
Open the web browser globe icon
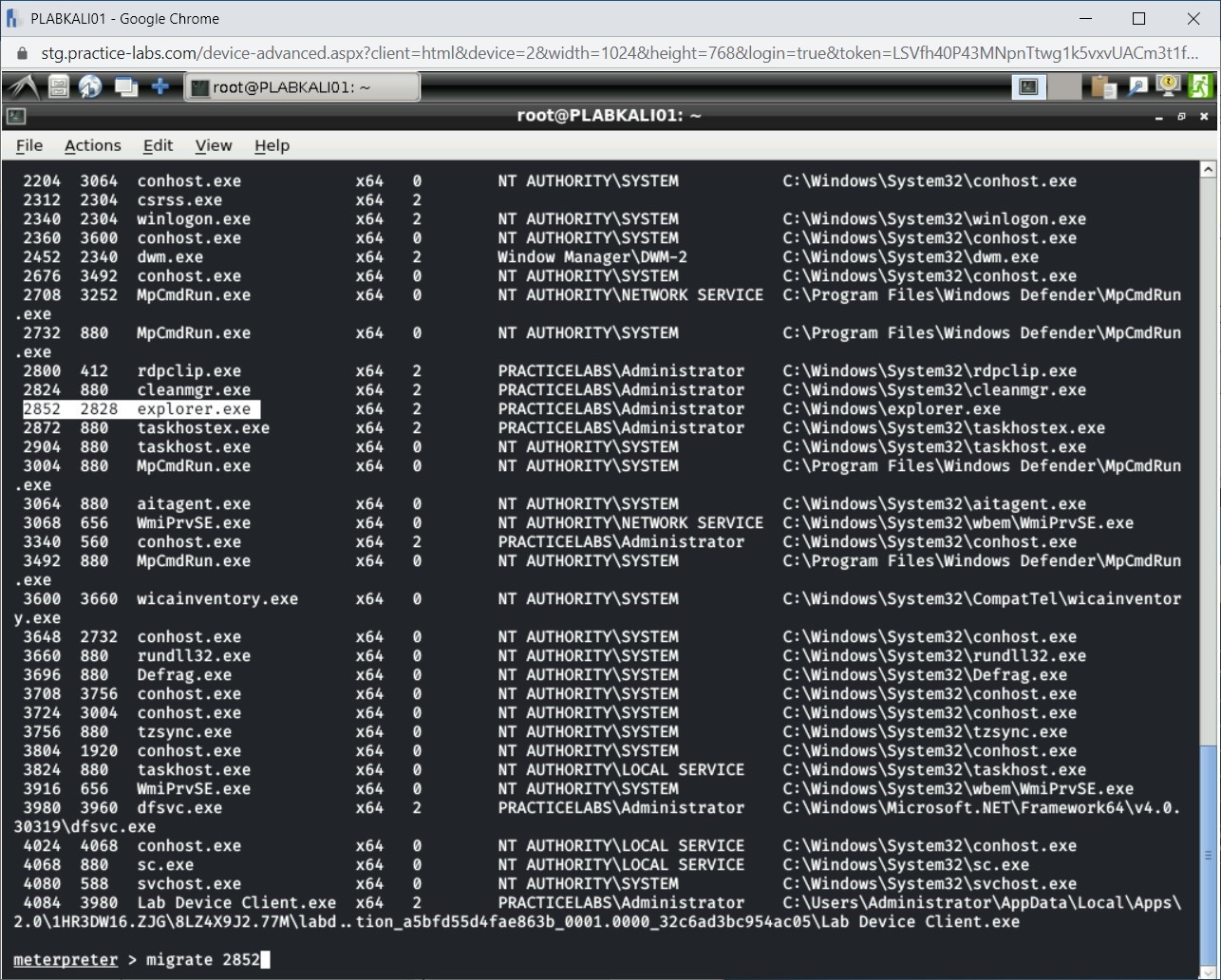point(90,85)
